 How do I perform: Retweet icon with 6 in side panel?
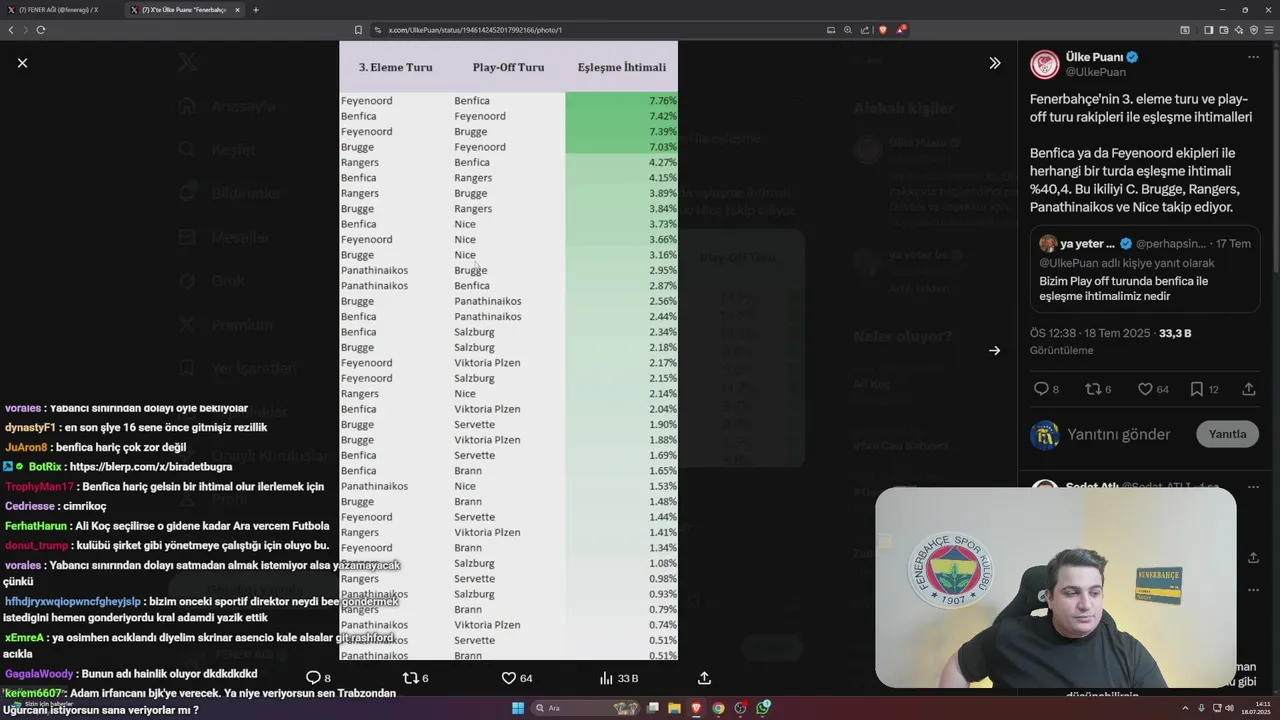1093,389
